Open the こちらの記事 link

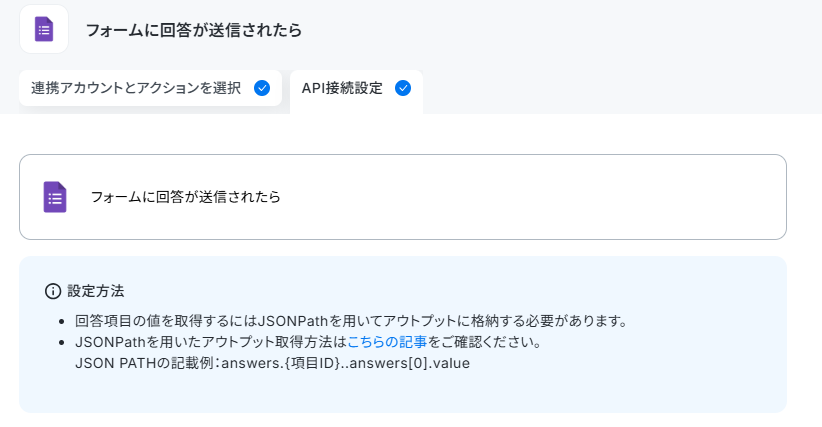pyautogui.click(x=387, y=342)
